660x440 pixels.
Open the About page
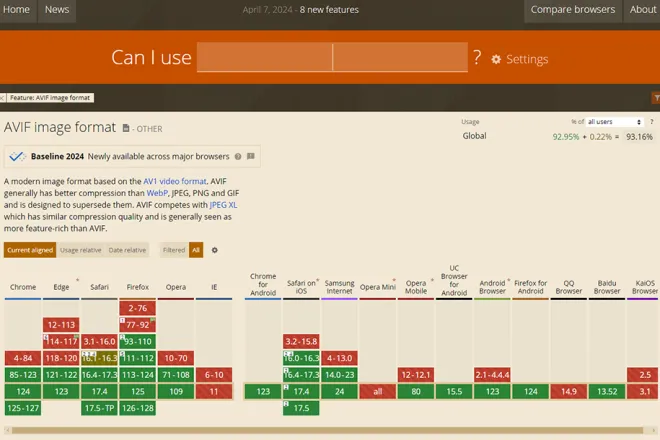[643, 10]
